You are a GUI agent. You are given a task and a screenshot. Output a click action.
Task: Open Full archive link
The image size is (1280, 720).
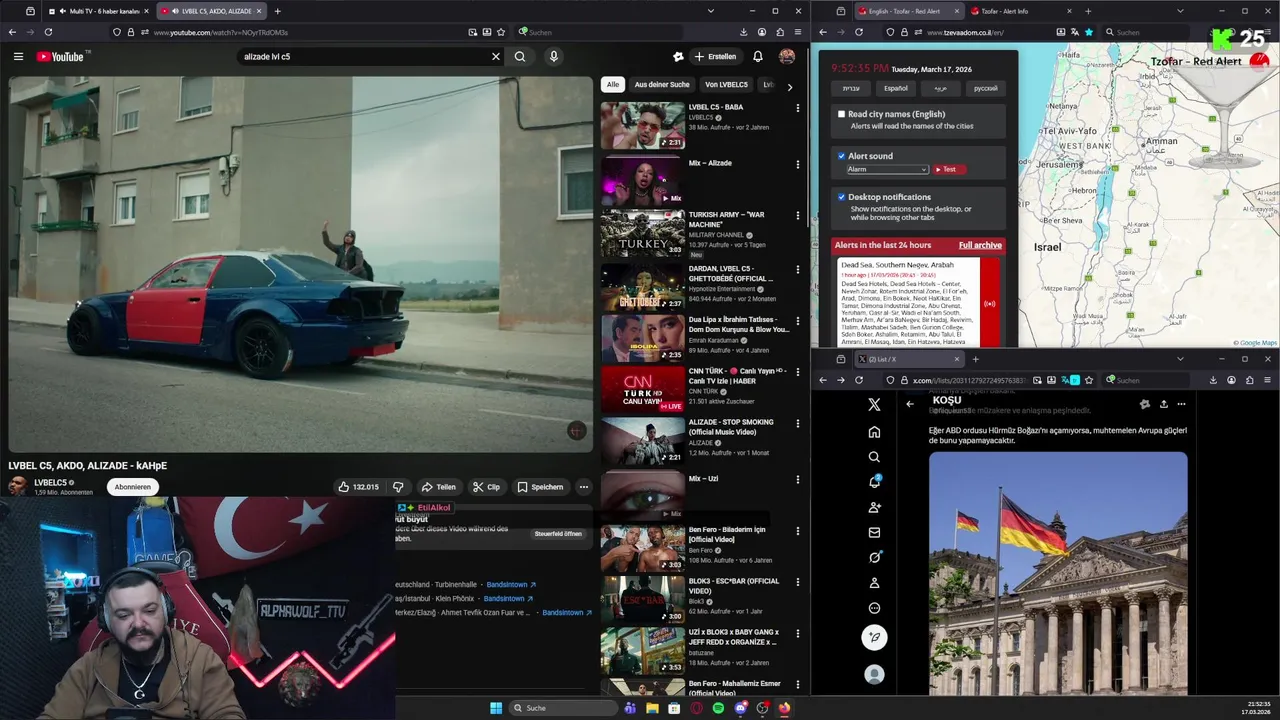point(980,245)
